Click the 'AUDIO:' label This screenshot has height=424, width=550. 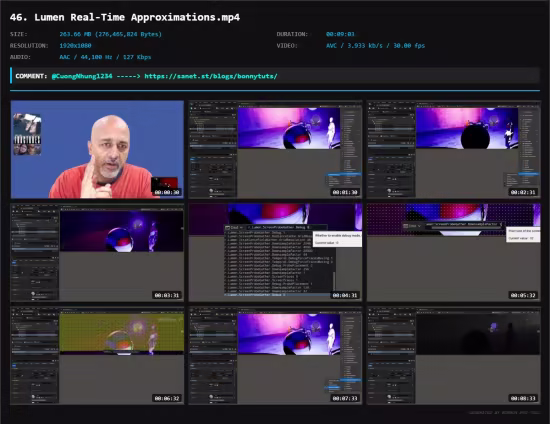[20, 57]
